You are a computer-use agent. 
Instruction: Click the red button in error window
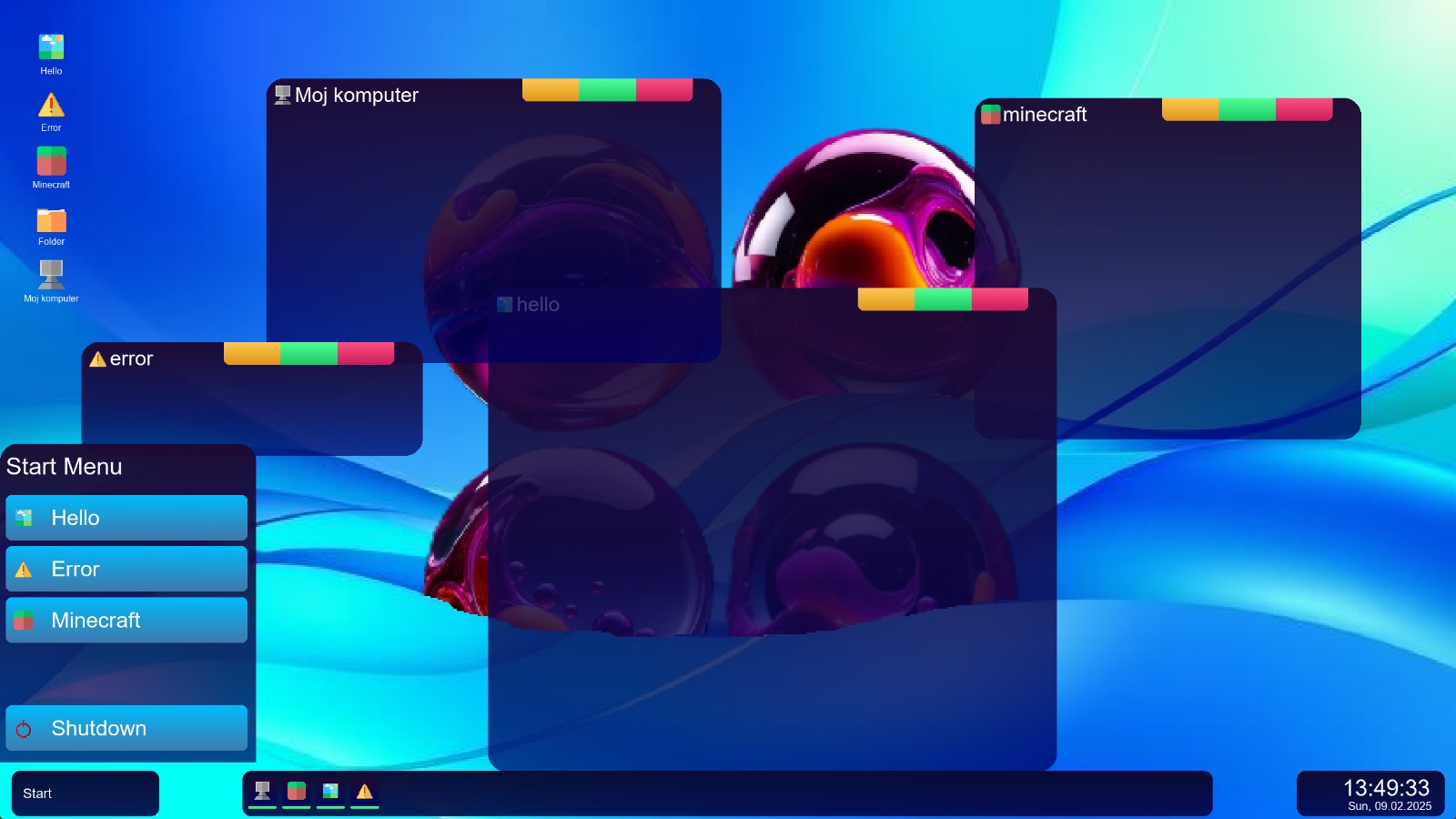click(x=366, y=354)
